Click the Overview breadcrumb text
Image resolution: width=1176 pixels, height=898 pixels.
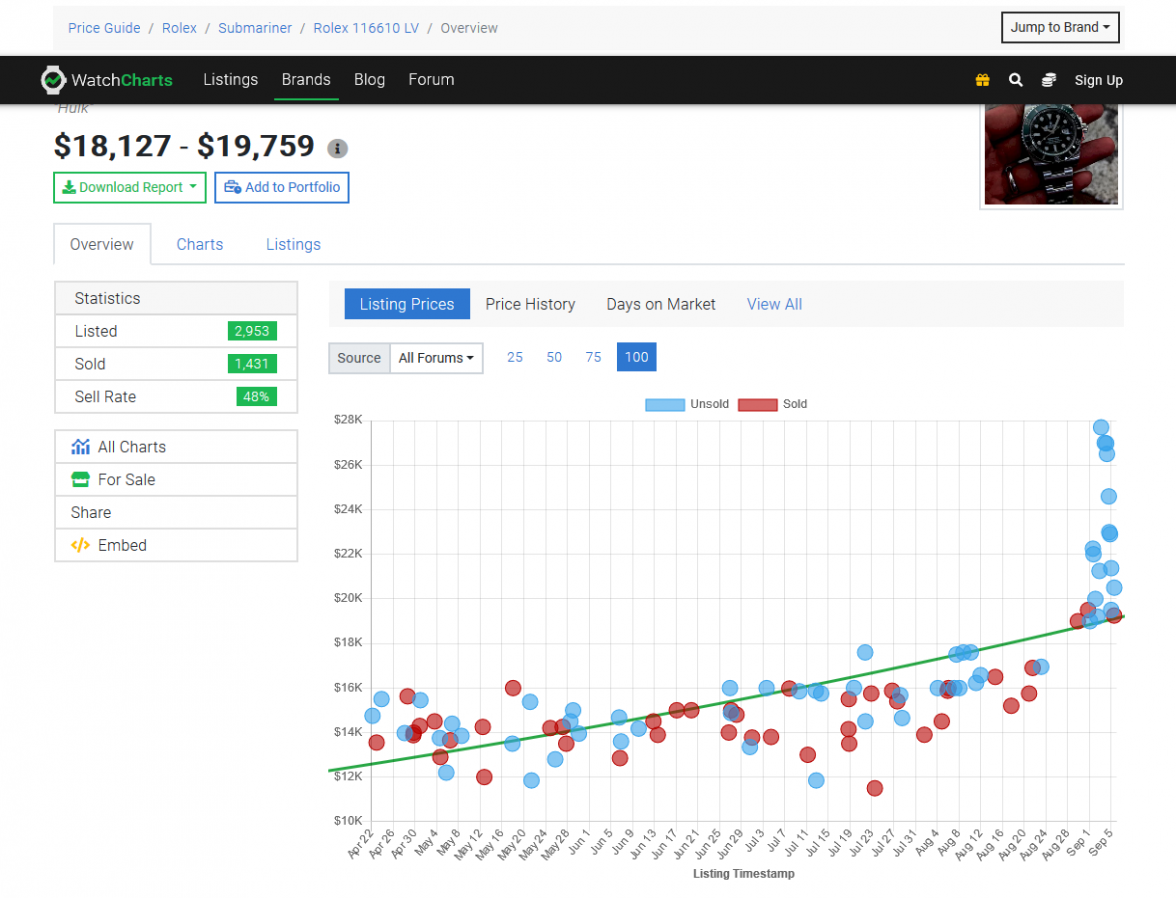click(469, 28)
